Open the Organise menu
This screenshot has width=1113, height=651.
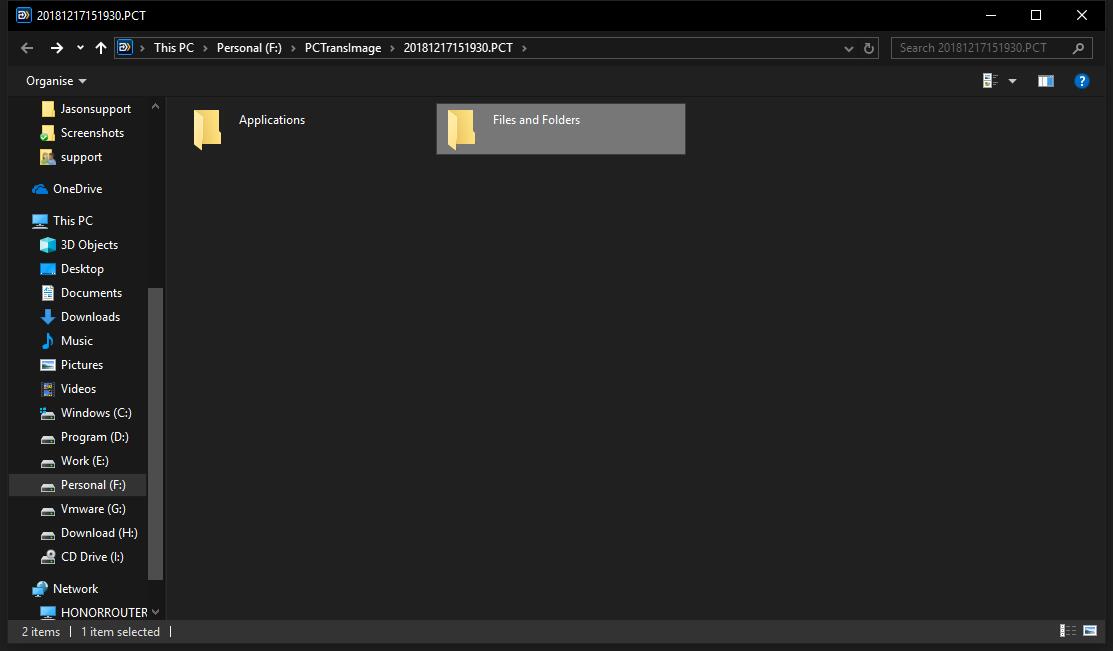[56, 81]
